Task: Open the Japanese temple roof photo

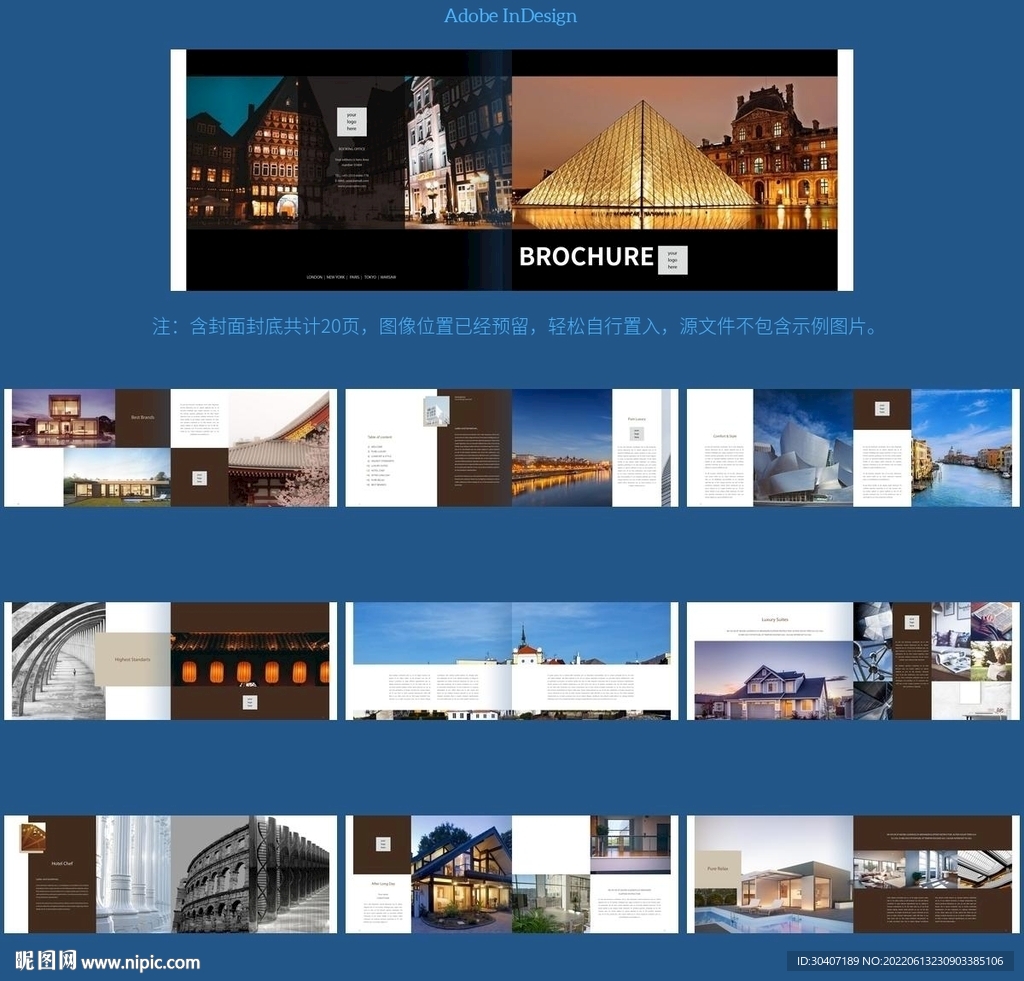Action: coord(279,448)
